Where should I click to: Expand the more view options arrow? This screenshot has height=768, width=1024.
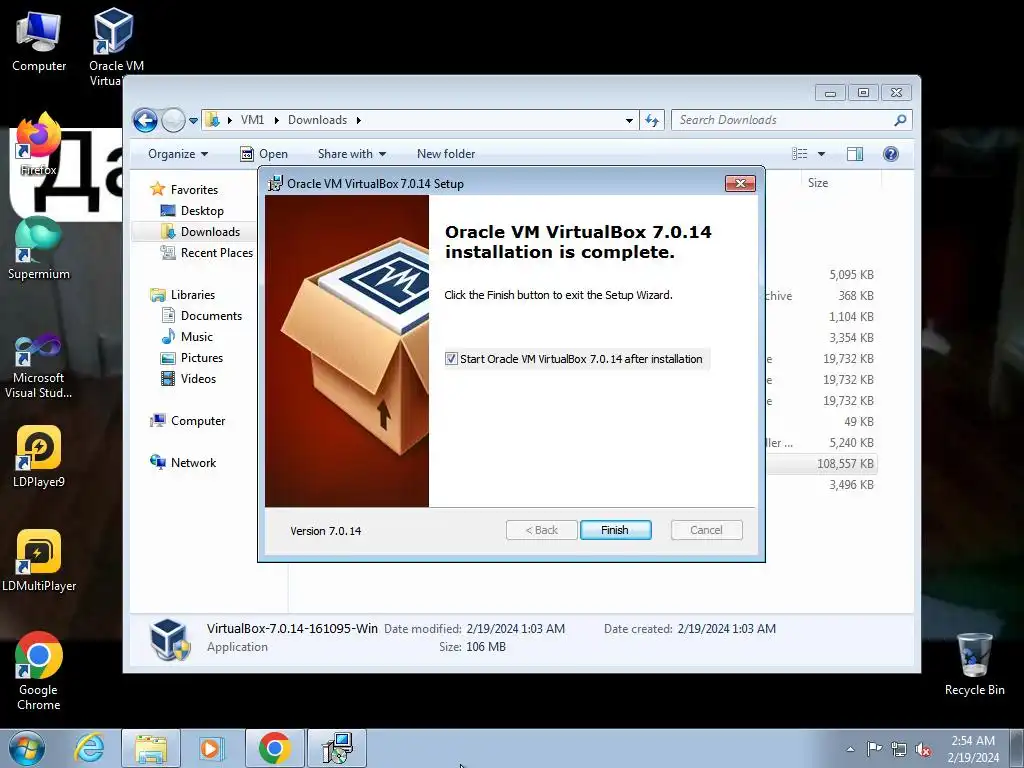coord(822,154)
